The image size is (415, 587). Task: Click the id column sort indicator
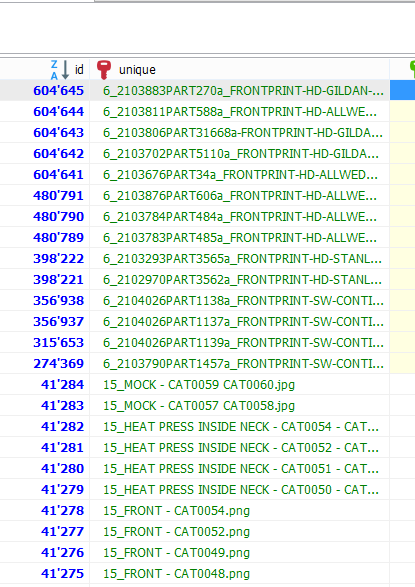59,70
